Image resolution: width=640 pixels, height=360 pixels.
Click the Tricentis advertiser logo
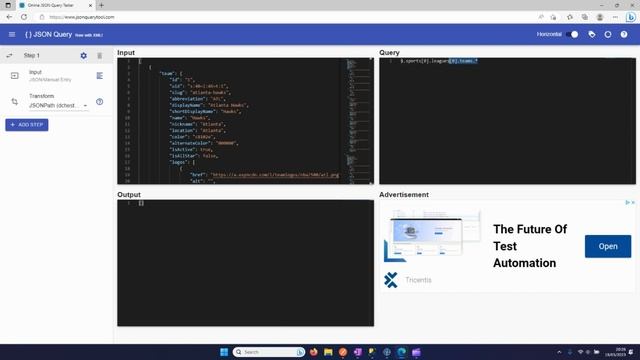point(391,280)
